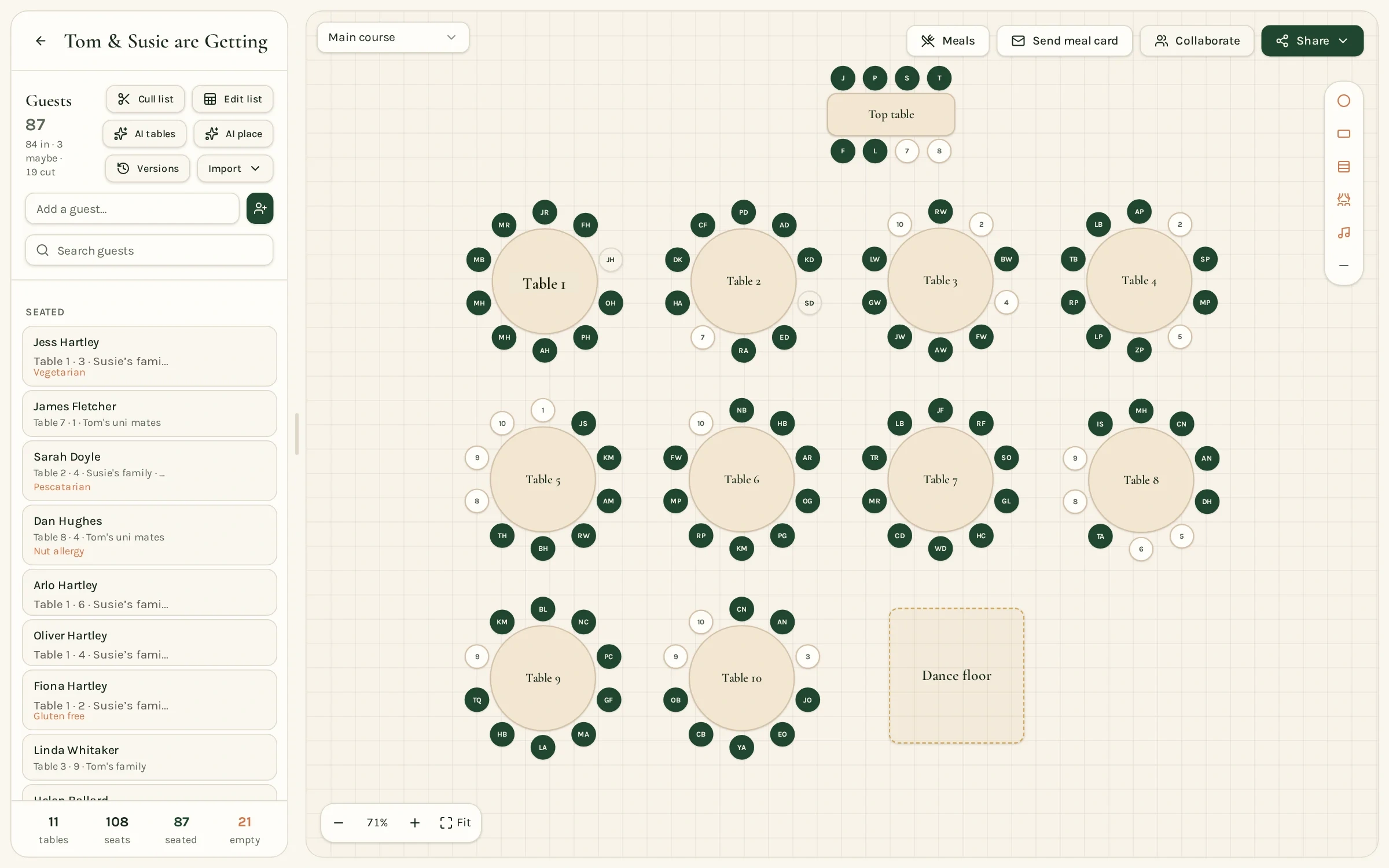Select the rectangular table shape tool
This screenshot has width=1389, height=868.
tap(1344, 134)
